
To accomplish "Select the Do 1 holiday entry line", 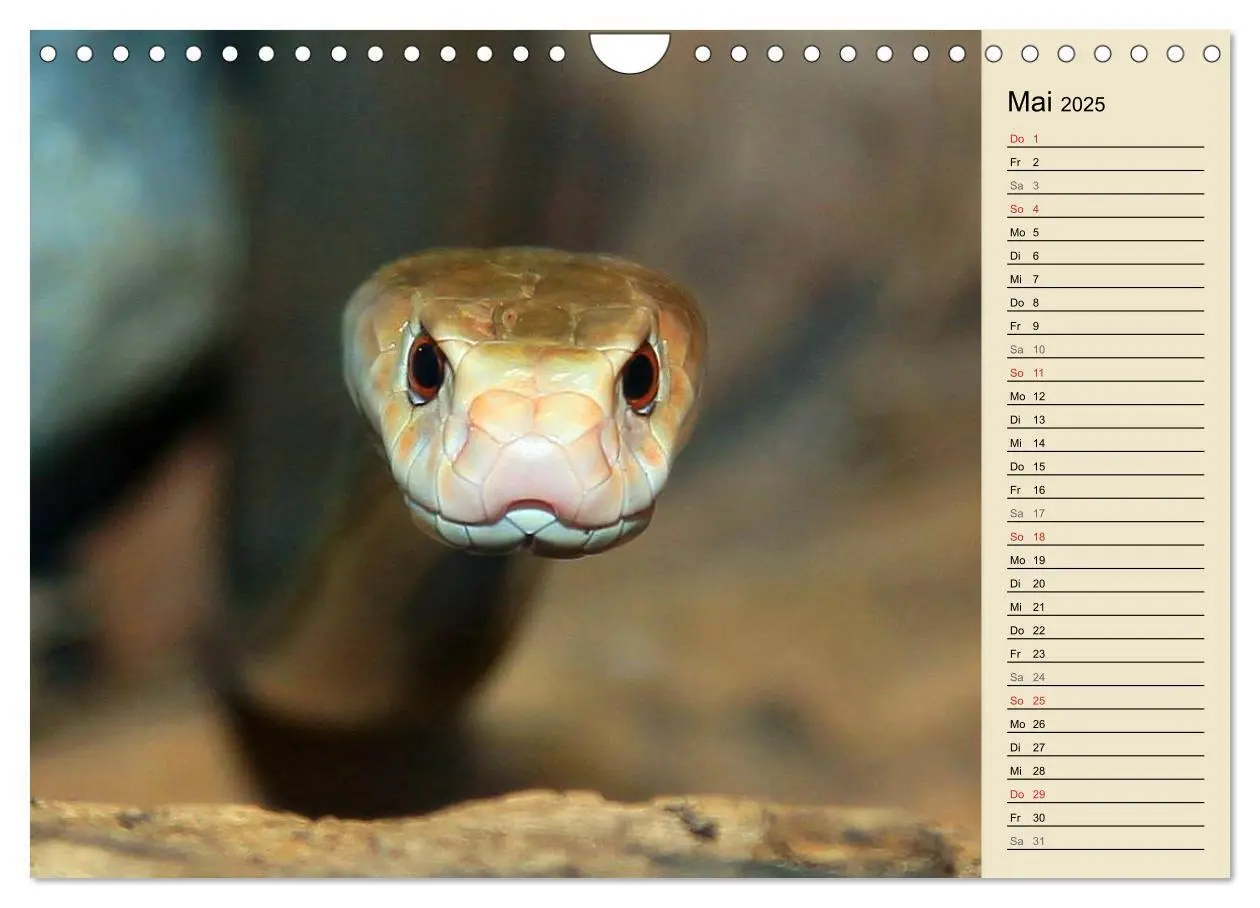I will point(1105,139).
